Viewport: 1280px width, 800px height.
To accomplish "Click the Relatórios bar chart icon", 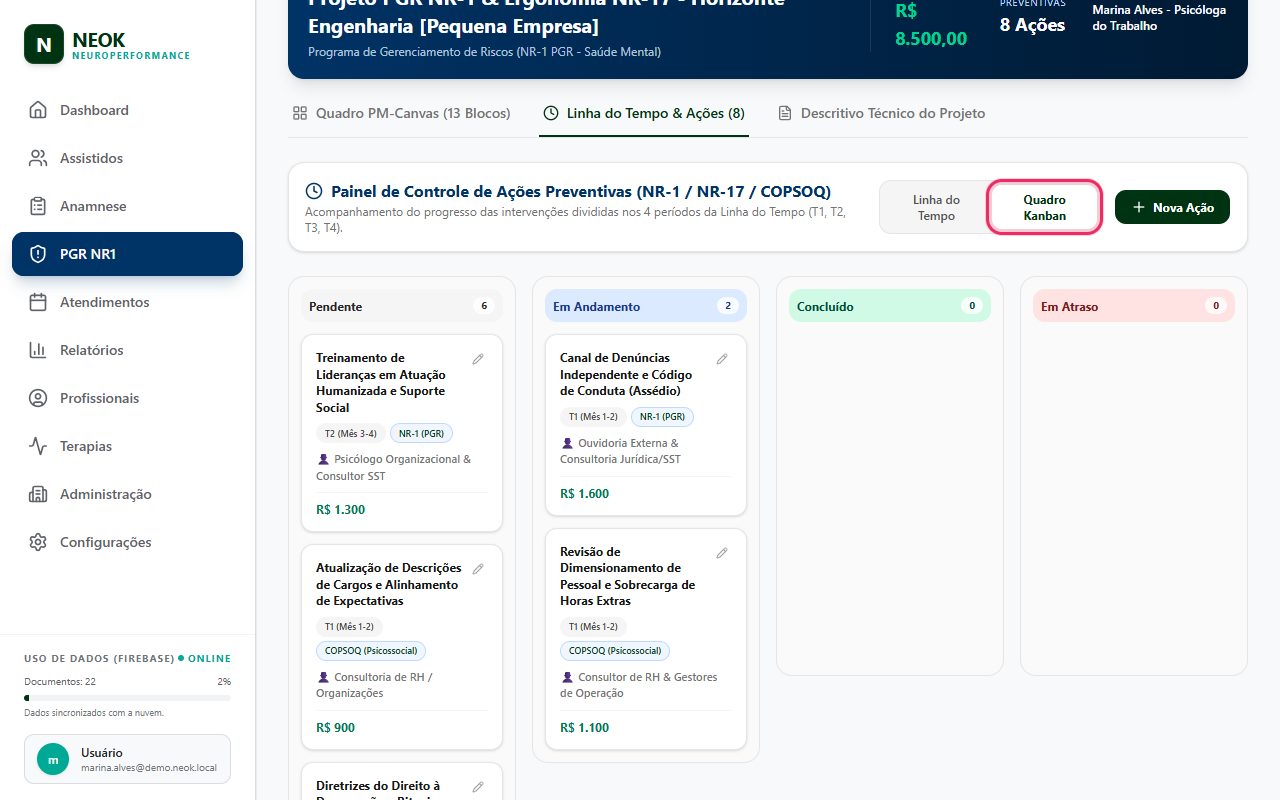I will pos(38,350).
